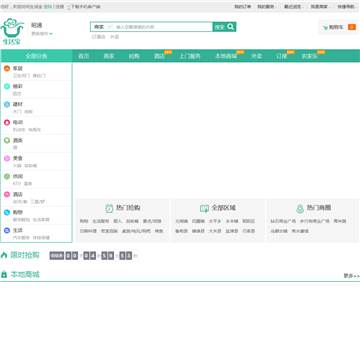Open the 商家 nav tab

click(109, 56)
